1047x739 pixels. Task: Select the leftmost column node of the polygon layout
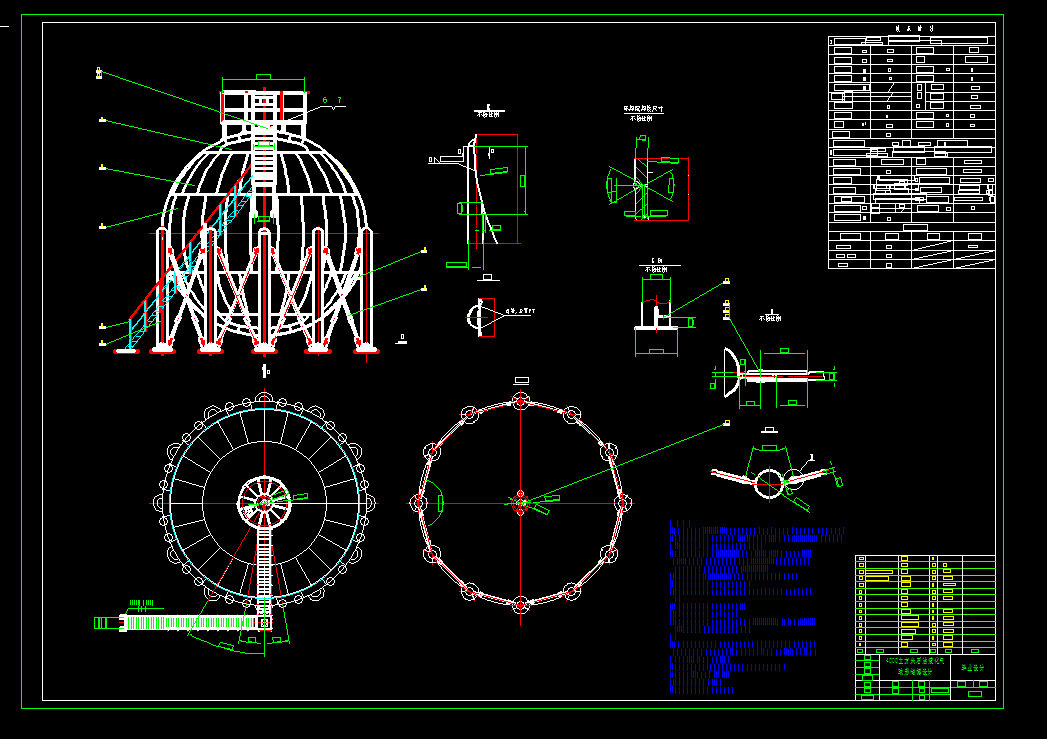pos(418,501)
